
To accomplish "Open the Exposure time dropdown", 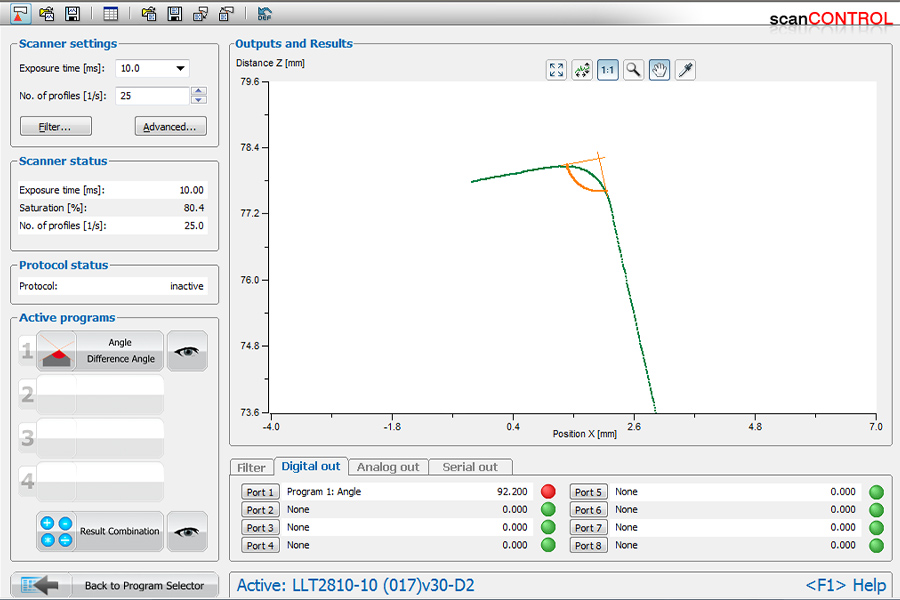I will click(x=181, y=69).
